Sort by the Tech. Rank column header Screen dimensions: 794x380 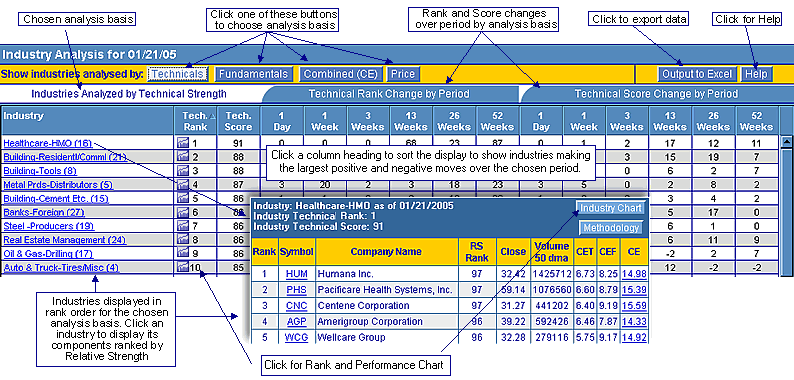[195, 121]
